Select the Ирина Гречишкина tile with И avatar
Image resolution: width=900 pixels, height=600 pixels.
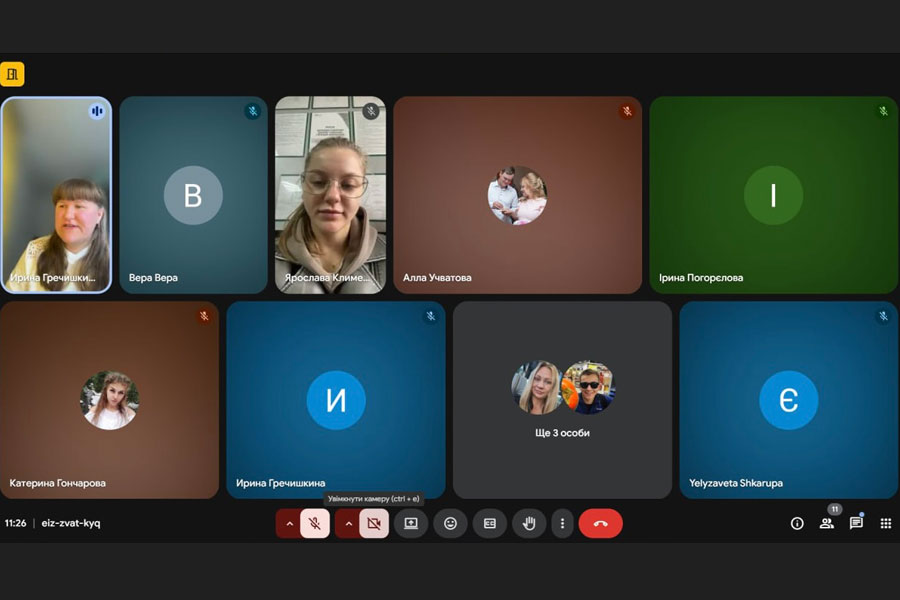pos(336,400)
